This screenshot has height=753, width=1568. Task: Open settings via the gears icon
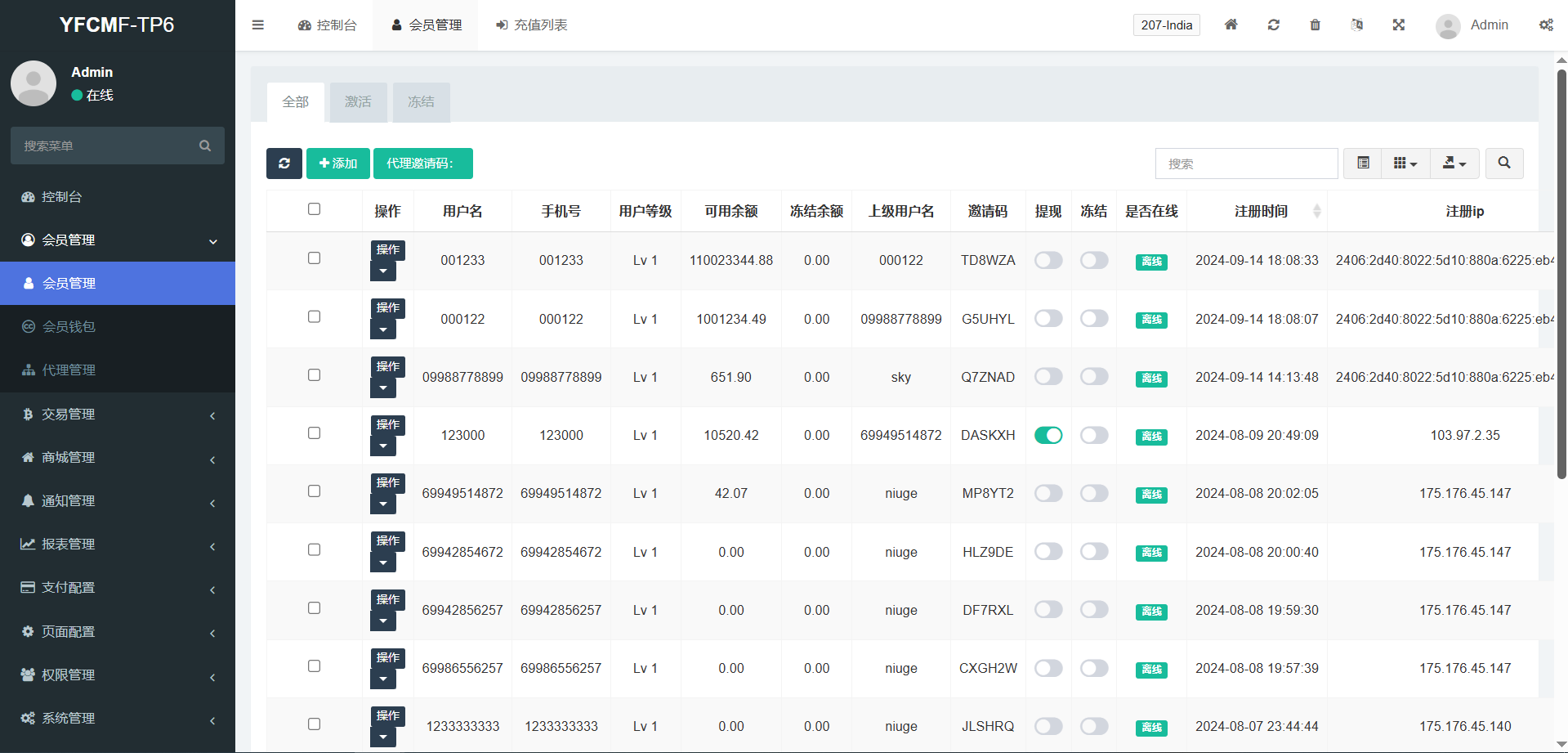coord(1546,25)
